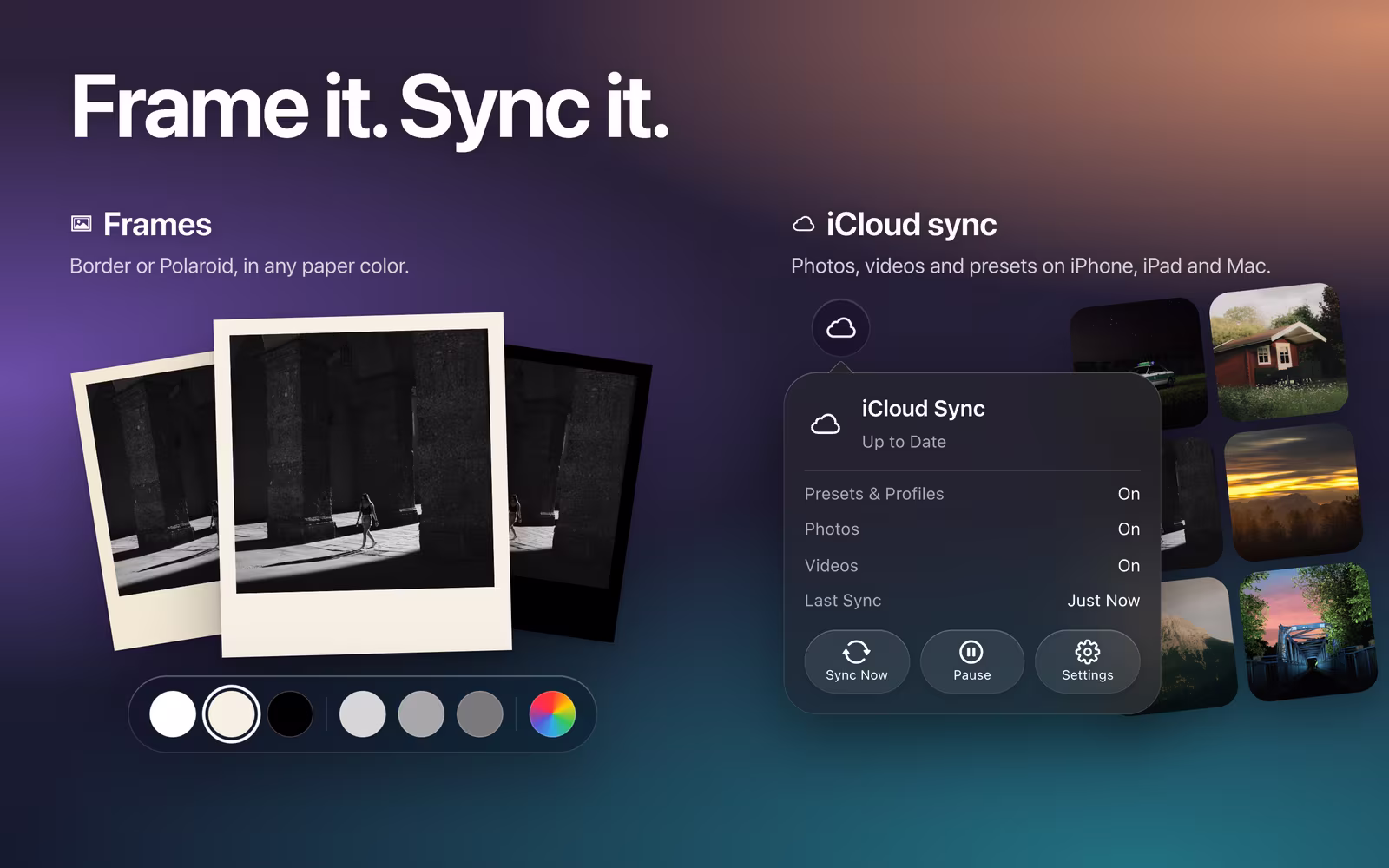Click the 'Up to Date' status text
The height and width of the screenshot is (868, 1389).
click(x=904, y=442)
